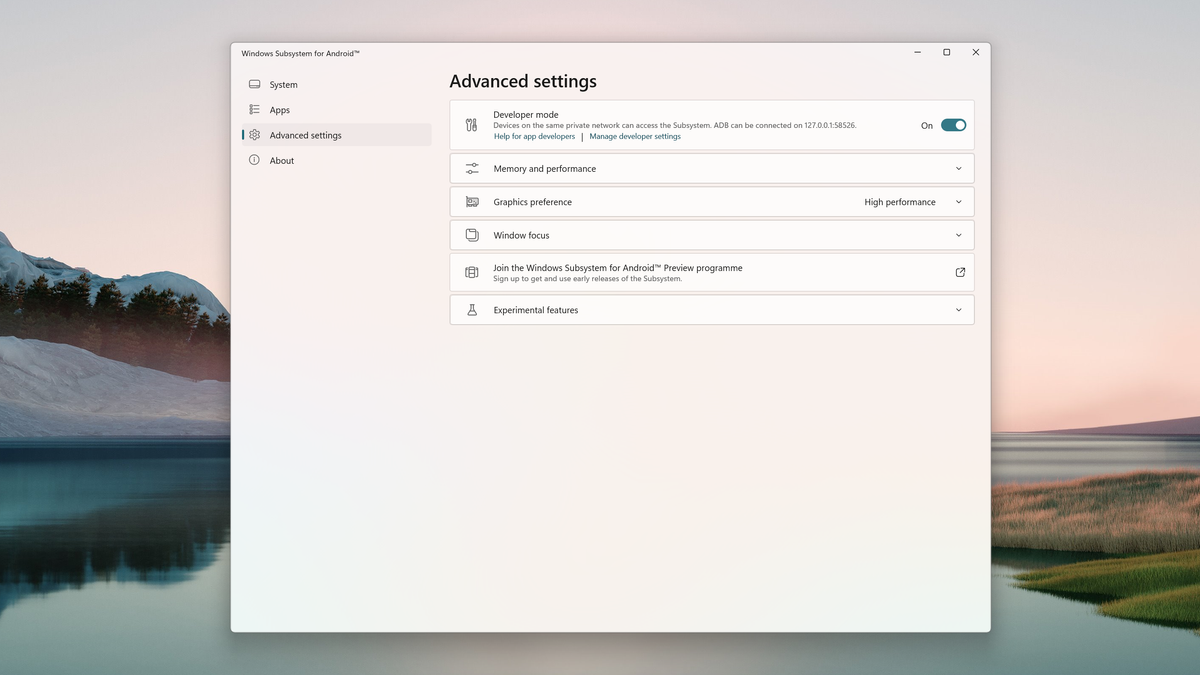1200x675 pixels.
Task: Select the System monitor icon in sidebar
Action: [254, 84]
